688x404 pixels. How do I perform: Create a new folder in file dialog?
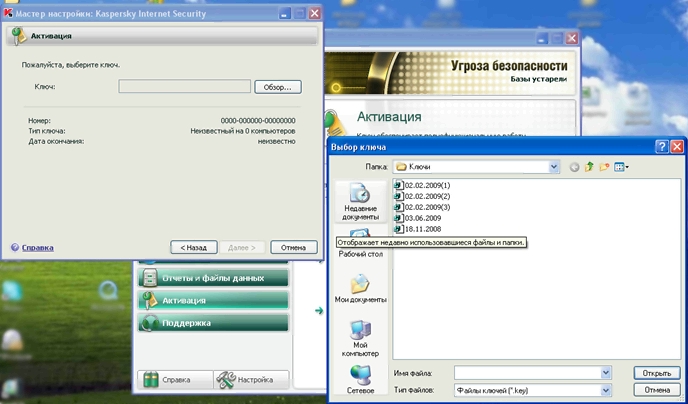point(604,167)
